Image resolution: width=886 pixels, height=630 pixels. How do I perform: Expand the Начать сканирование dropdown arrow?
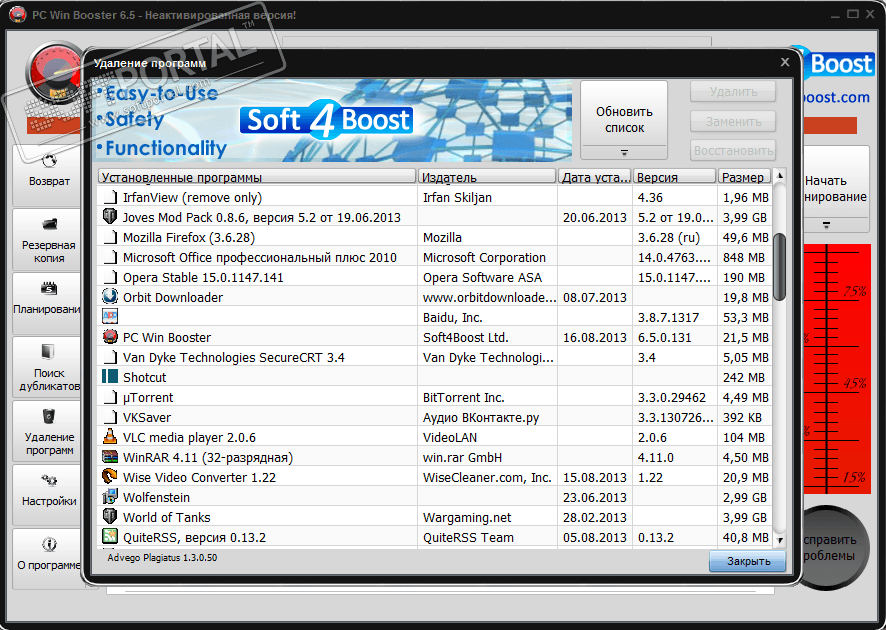[827, 225]
